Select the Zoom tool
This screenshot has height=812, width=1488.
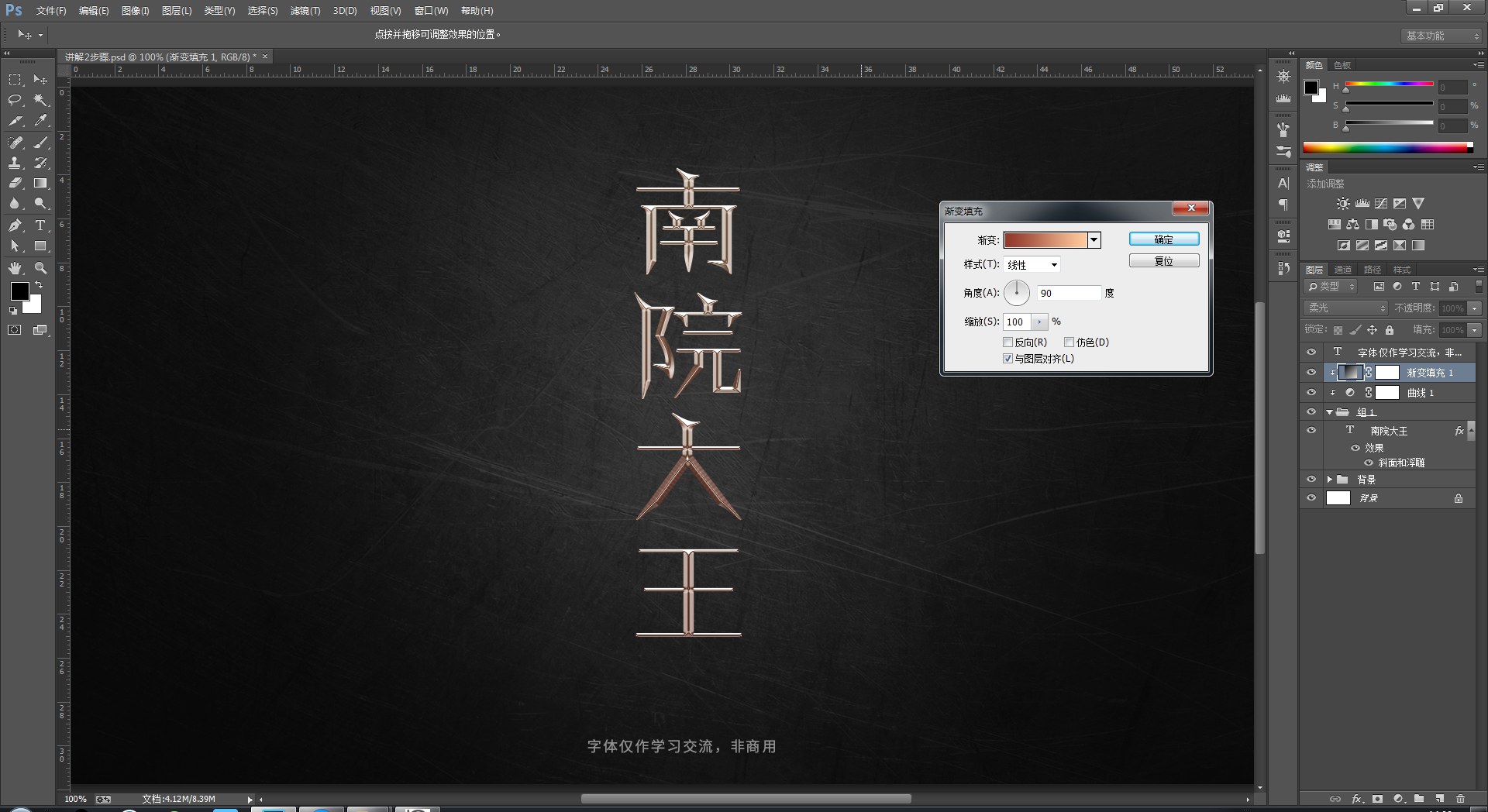tap(40, 268)
